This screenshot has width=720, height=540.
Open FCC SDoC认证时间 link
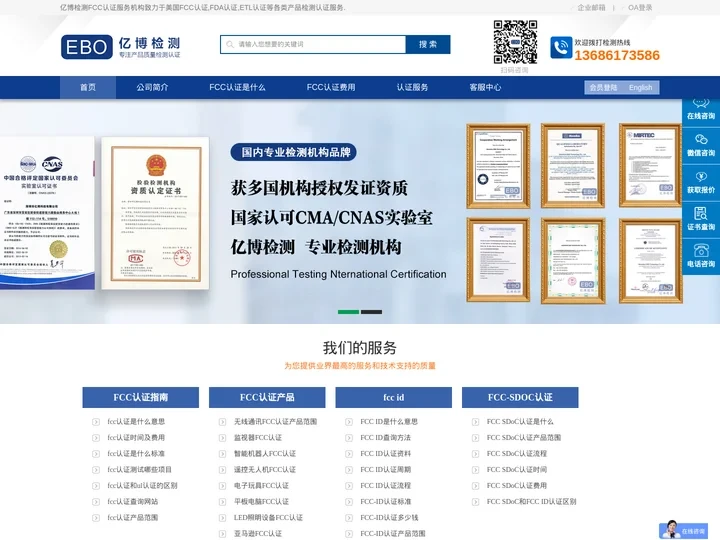pos(517,470)
